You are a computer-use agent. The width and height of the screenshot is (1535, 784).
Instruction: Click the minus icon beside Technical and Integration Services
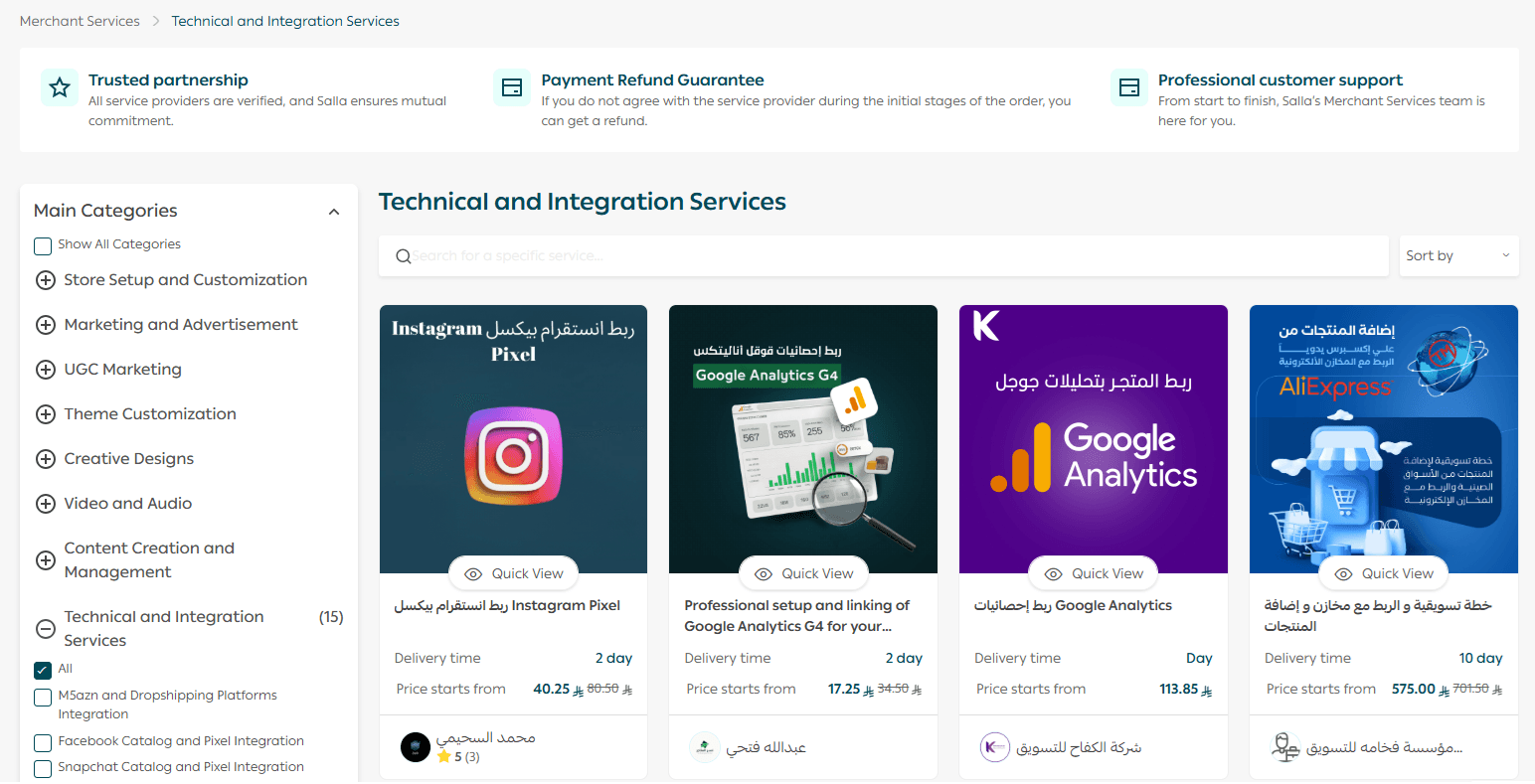pyautogui.click(x=46, y=629)
